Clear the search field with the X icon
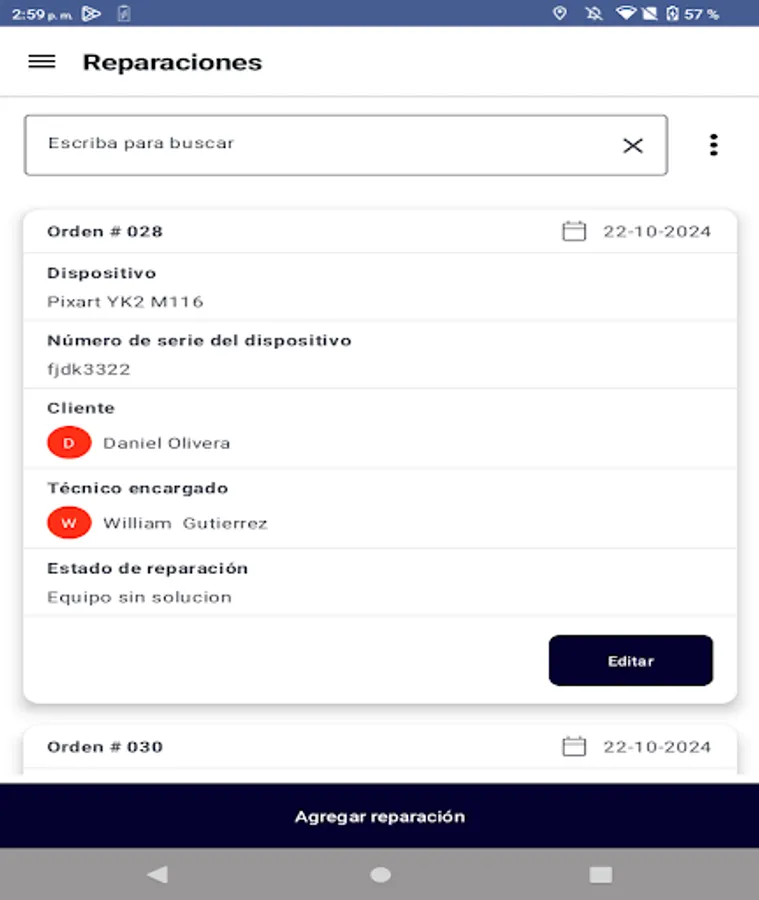Viewport: 759px width, 900px height. [632, 145]
